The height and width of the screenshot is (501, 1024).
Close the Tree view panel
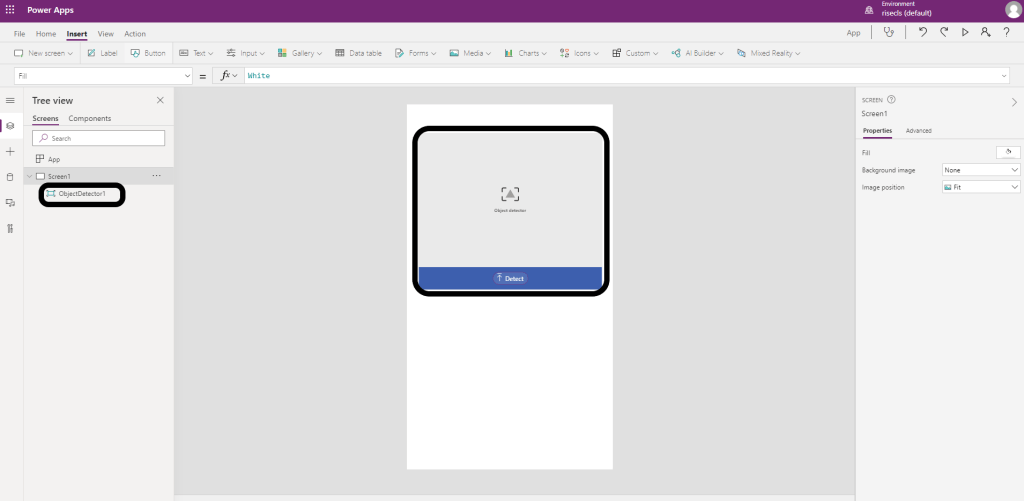tap(160, 100)
